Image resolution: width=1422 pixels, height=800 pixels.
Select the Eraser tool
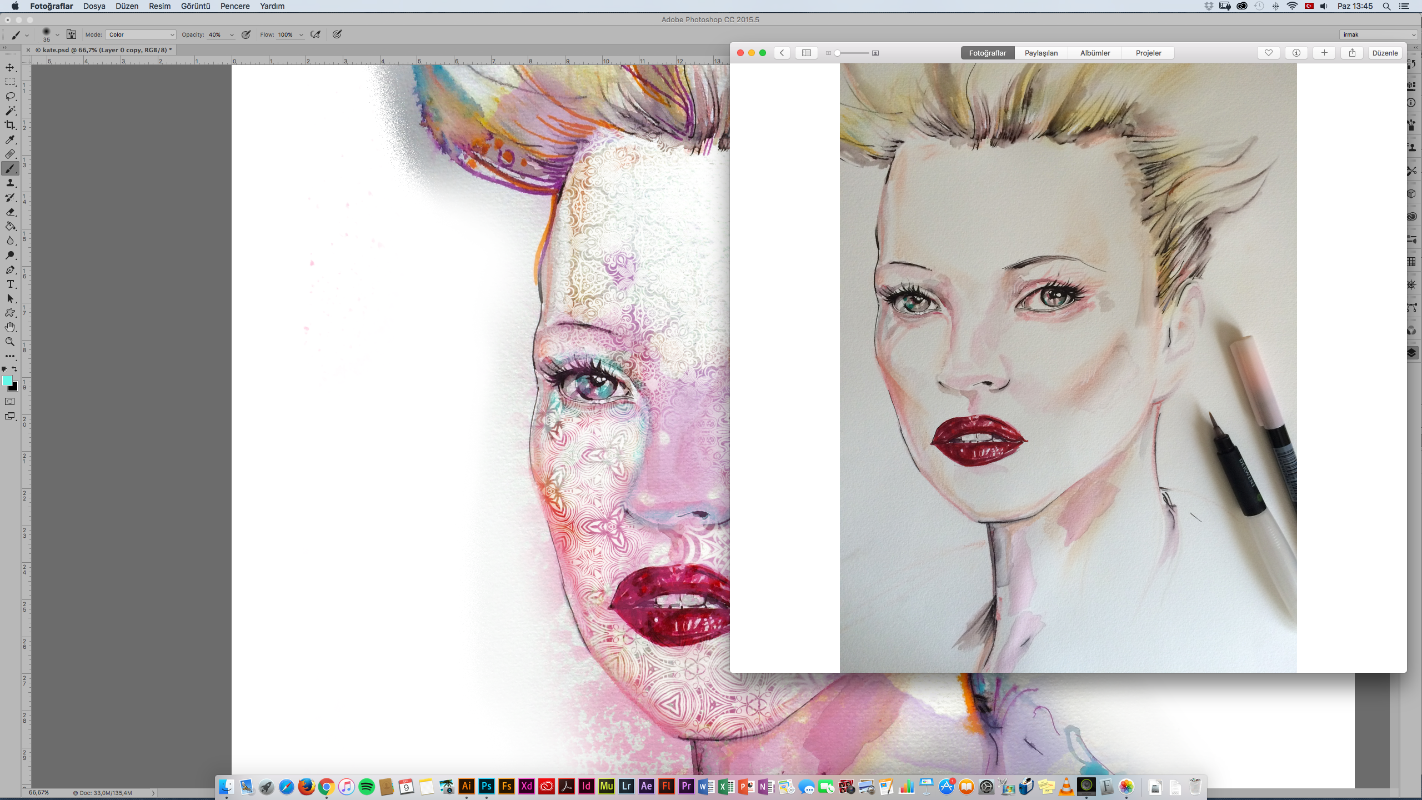[x=10, y=212]
